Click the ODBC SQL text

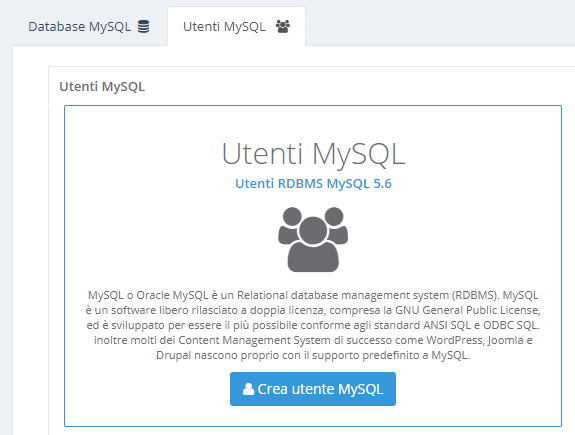[x=510, y=325]
